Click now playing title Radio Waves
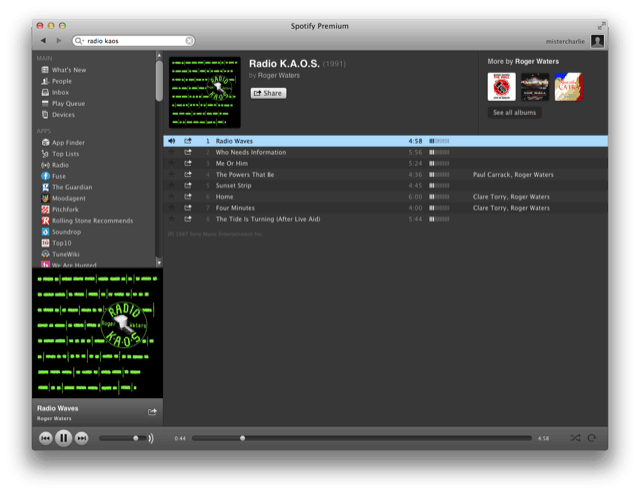The width and height of the screenshot is (640, 494). (58, 408)
